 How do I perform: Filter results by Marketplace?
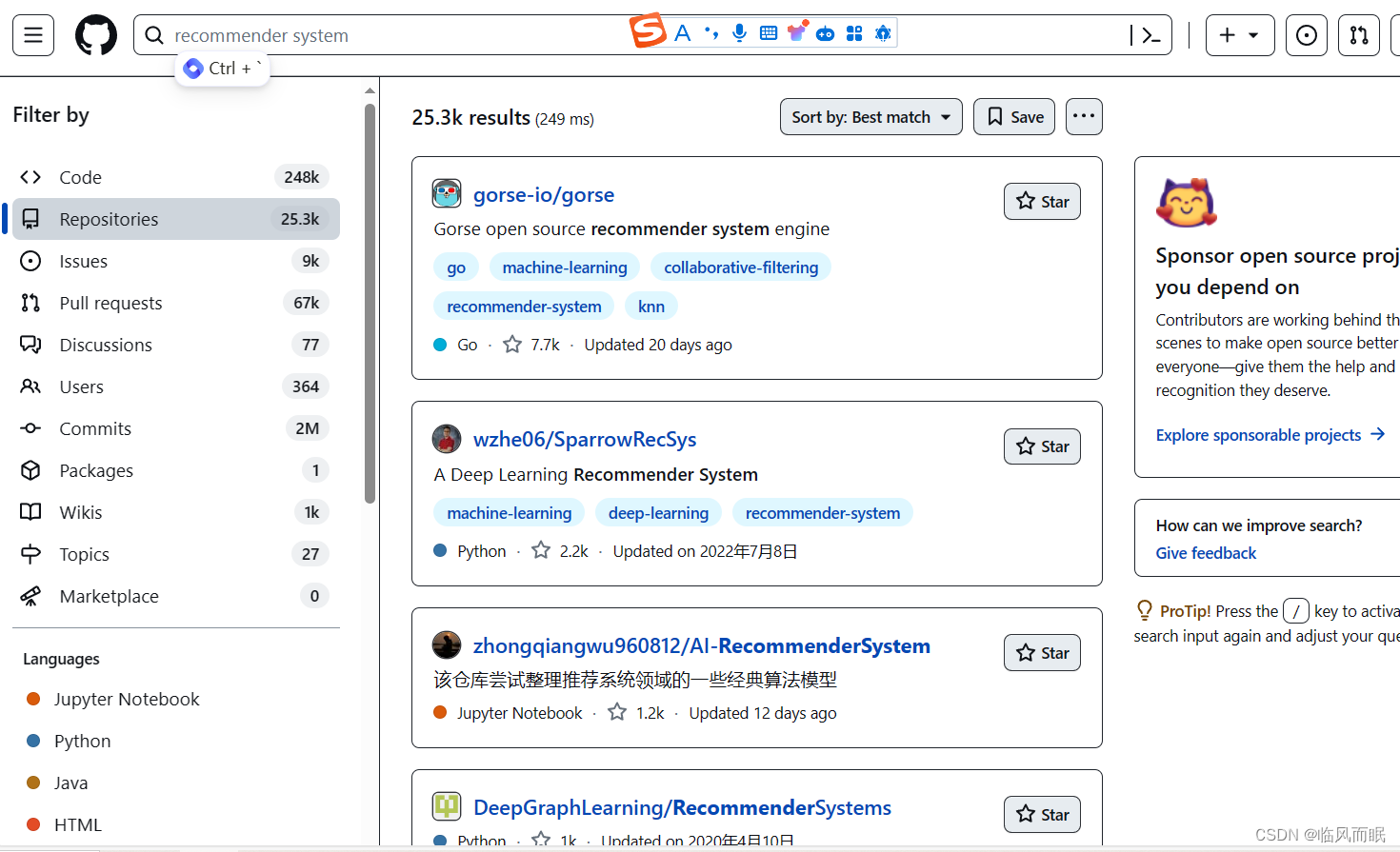coord(176,596)
